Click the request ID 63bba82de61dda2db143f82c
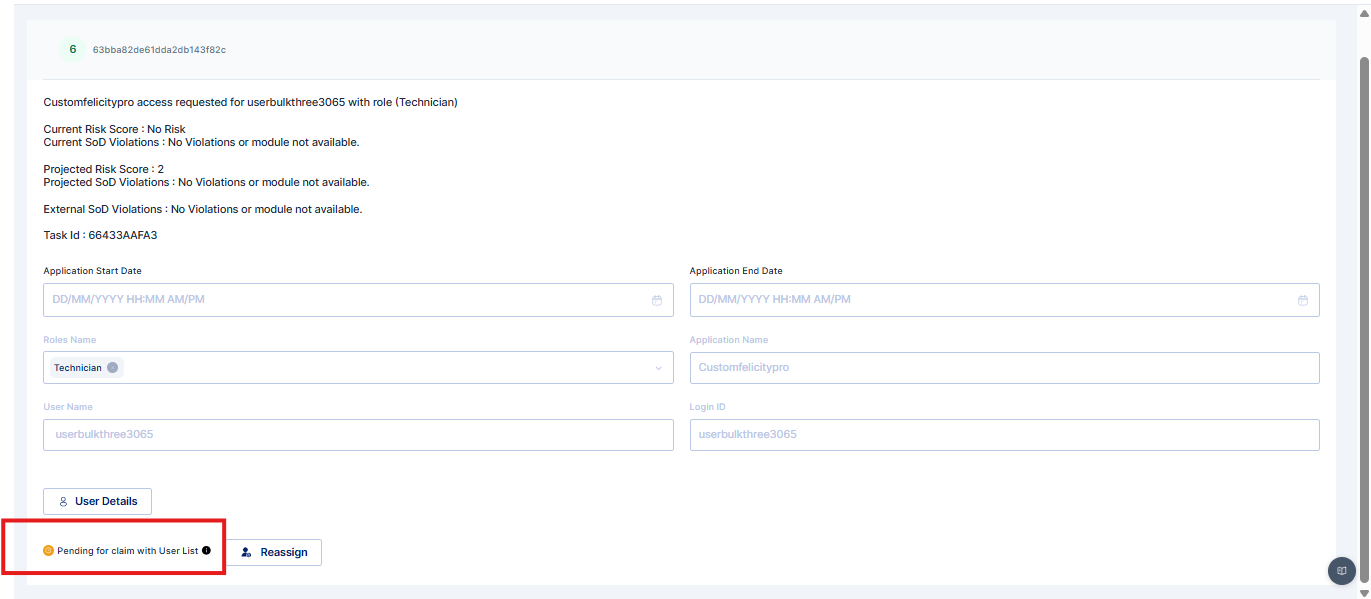Screen dimensions: 1371x599 (159, 49)
